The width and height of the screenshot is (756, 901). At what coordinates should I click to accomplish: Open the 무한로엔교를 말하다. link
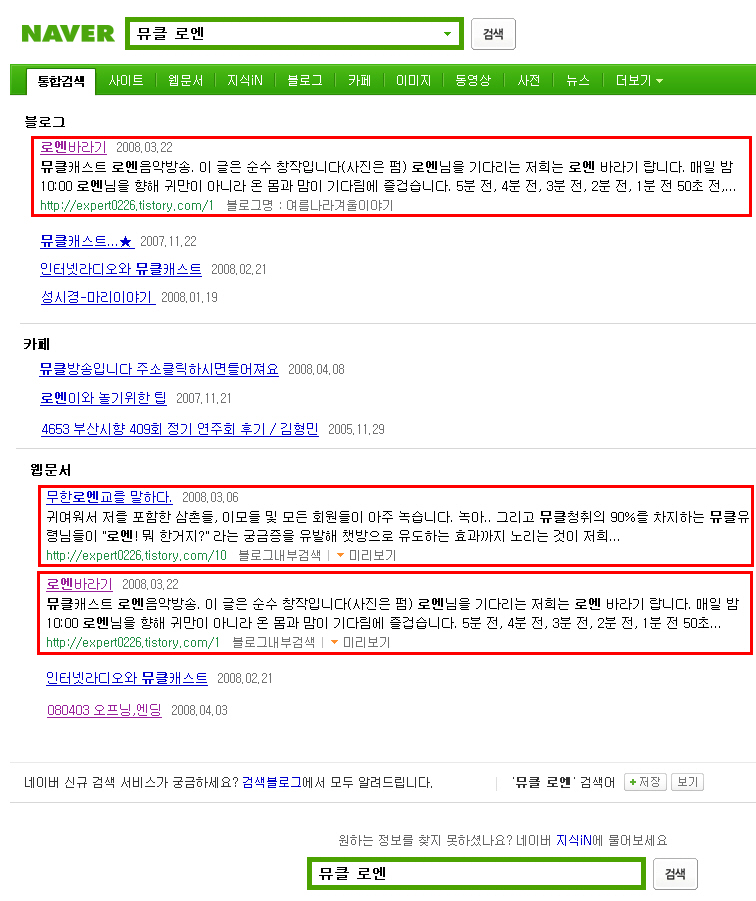pos(109,497)
